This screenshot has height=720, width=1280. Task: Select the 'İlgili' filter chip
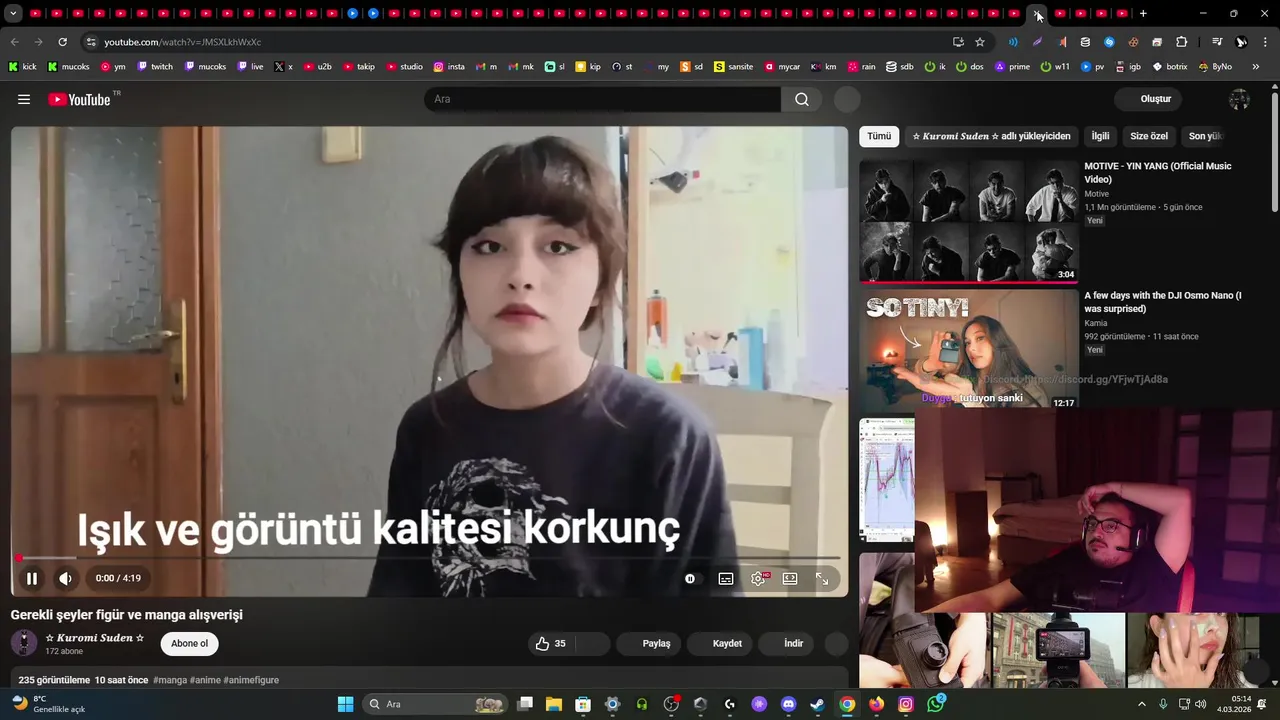pyautogui.click(x=1100, y=136)
